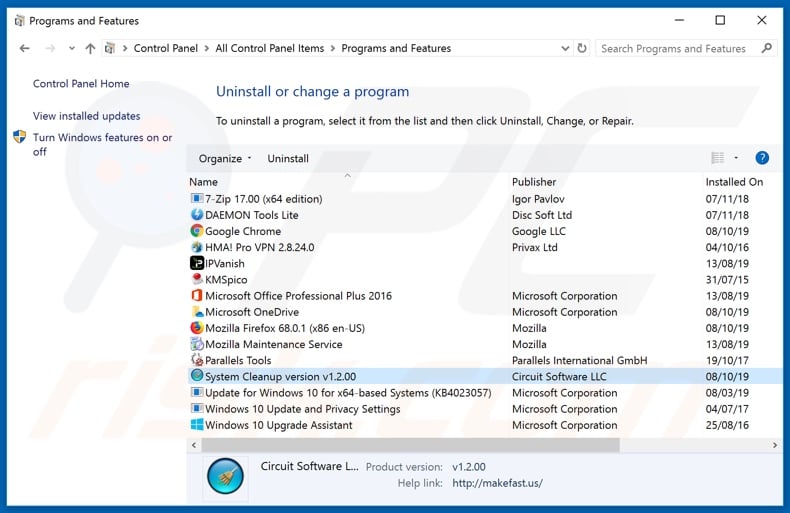Click the Circuit Software LLC publisher cell

[559, 376]
